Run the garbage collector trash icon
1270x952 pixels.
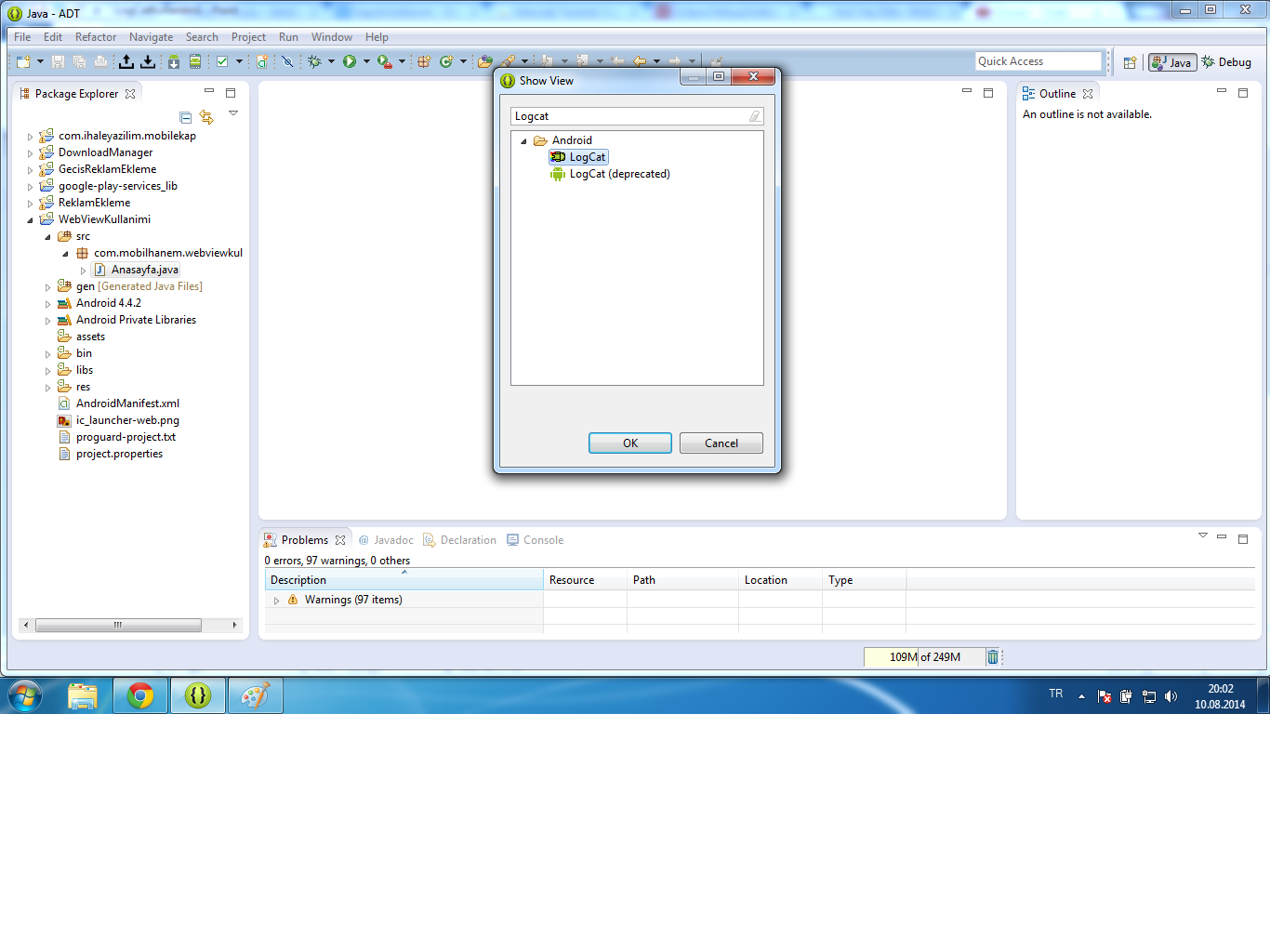[993, 657]
